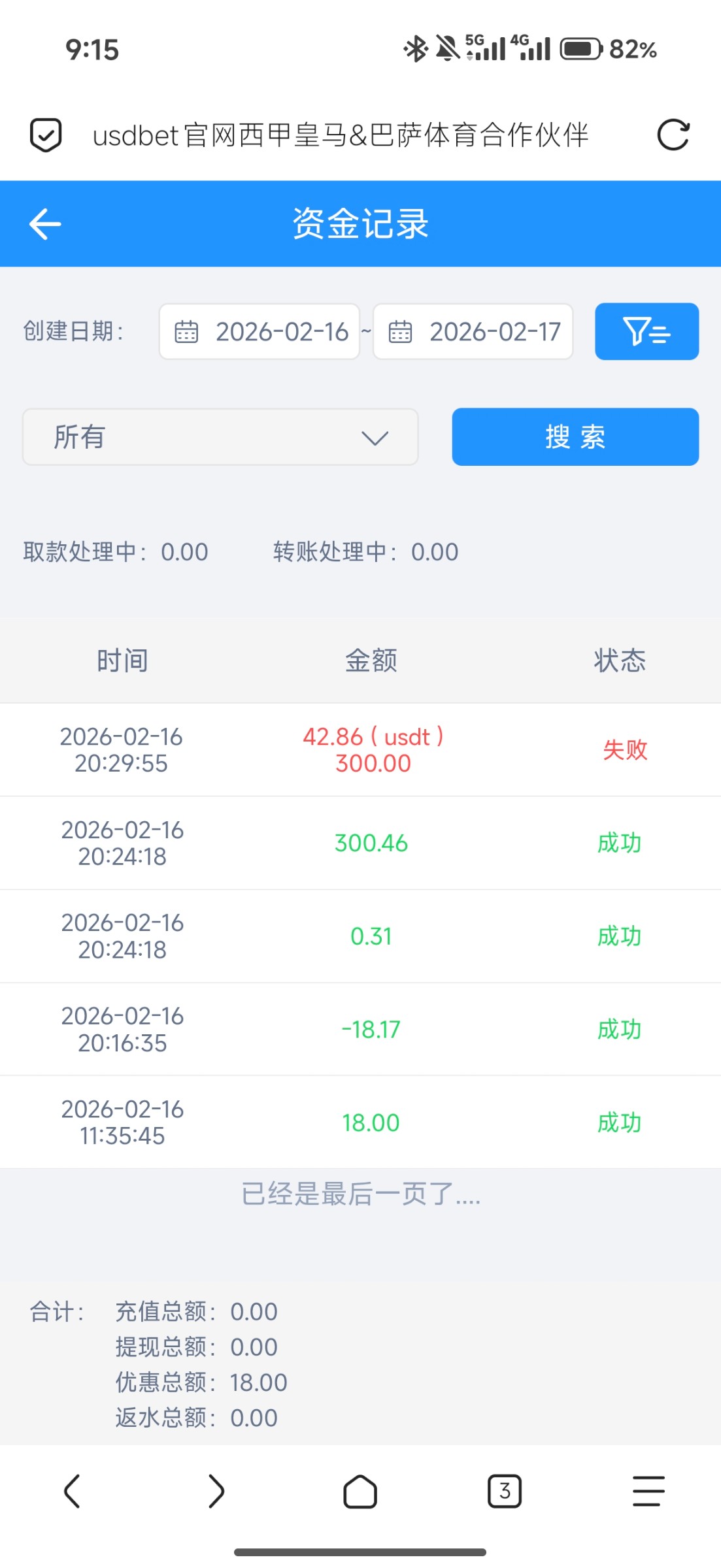Tap the security shield icon in address bar
This screenshot has width=721, height=1568.
(x=46, y=135)
